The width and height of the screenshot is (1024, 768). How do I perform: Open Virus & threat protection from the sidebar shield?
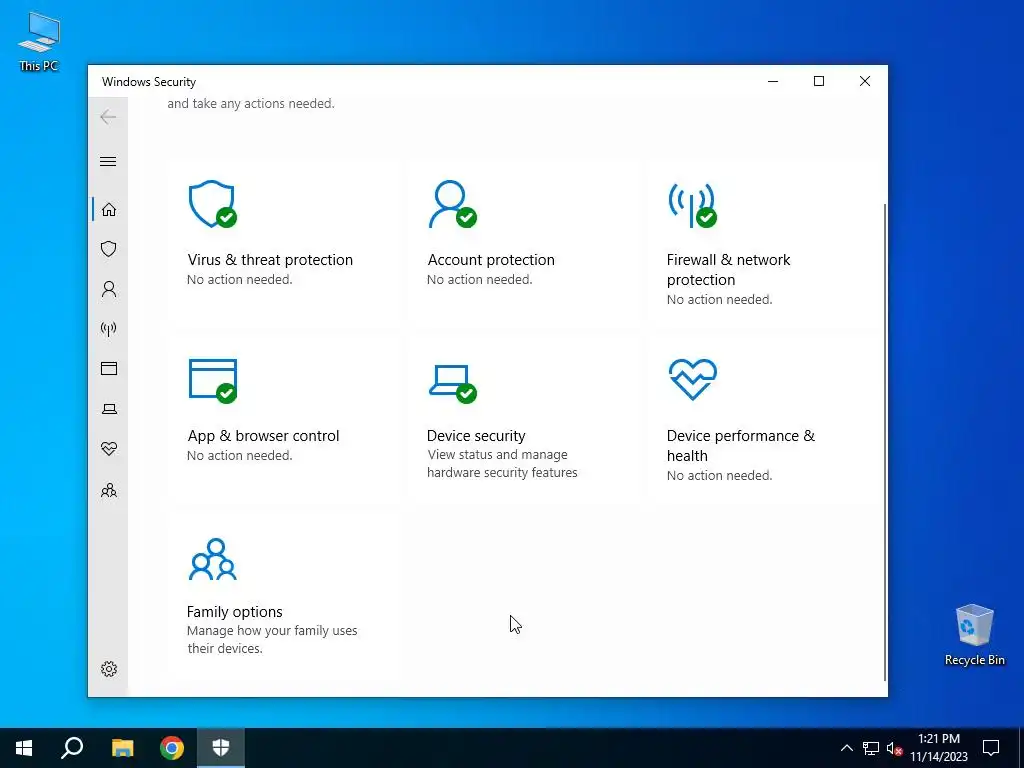tap(109, 249)
